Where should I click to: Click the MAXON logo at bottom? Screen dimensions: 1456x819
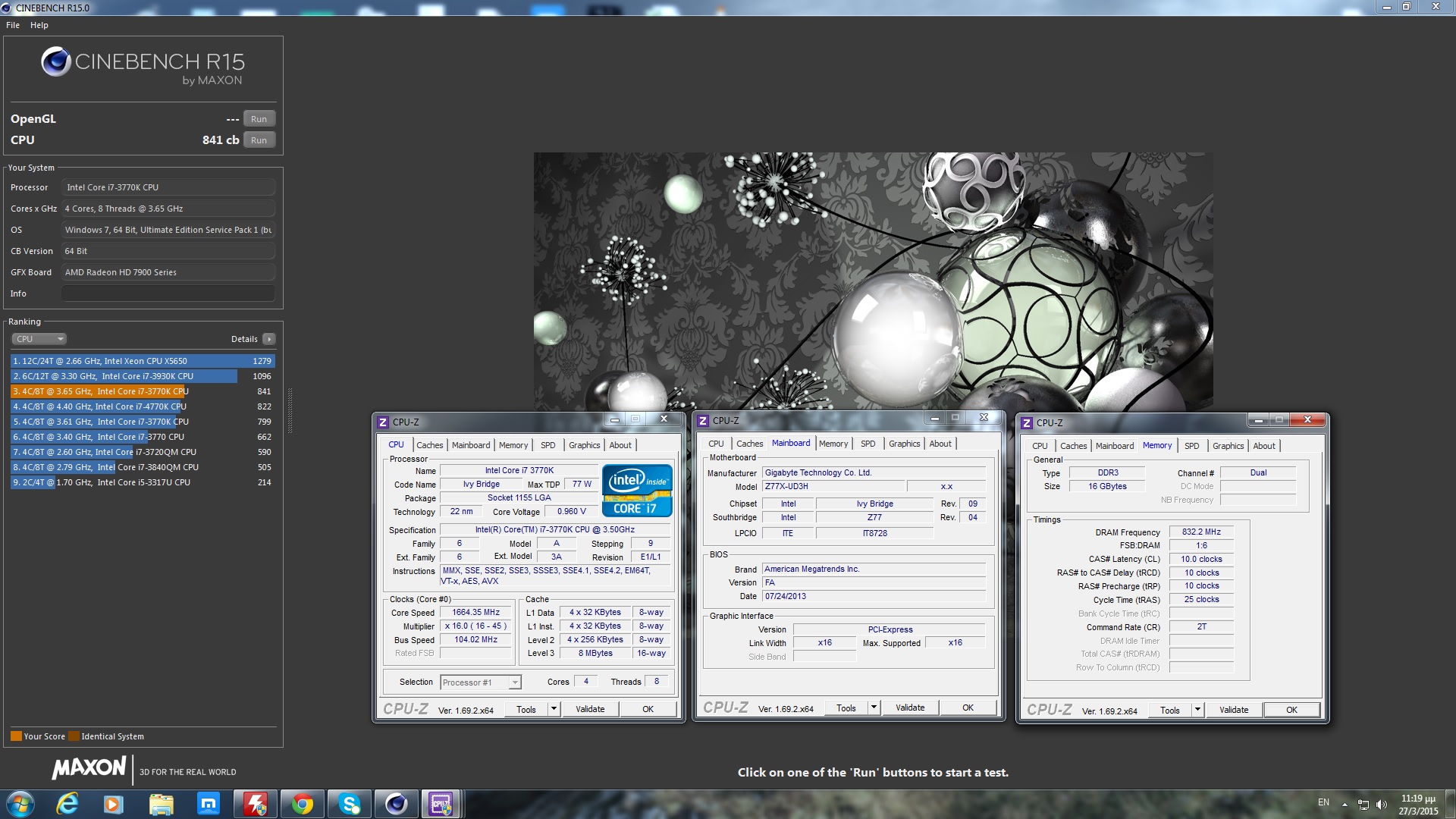(89, 768)
